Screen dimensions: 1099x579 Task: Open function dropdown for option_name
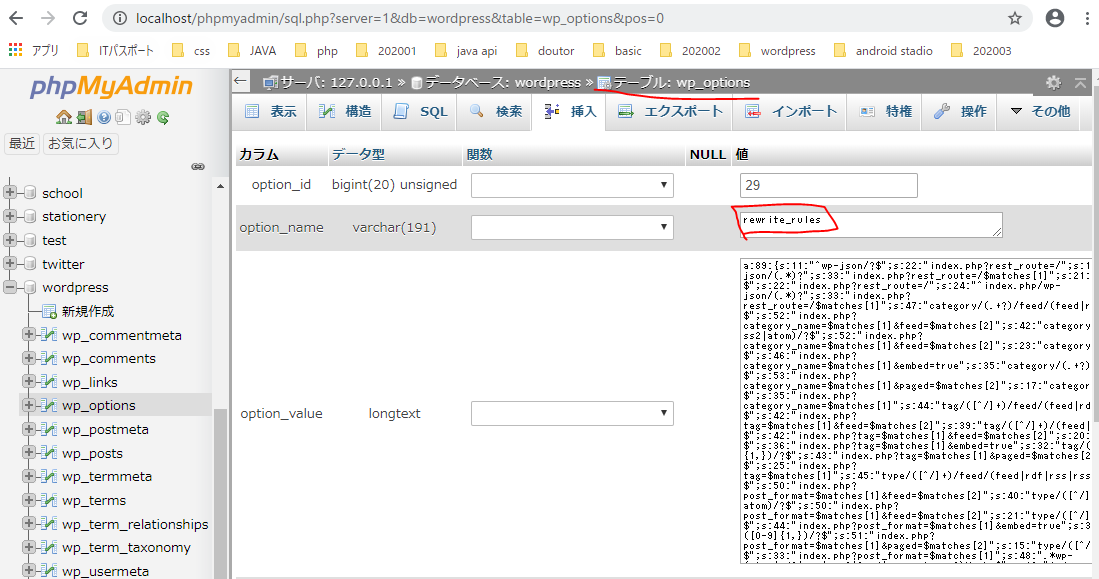pos(572,227)
